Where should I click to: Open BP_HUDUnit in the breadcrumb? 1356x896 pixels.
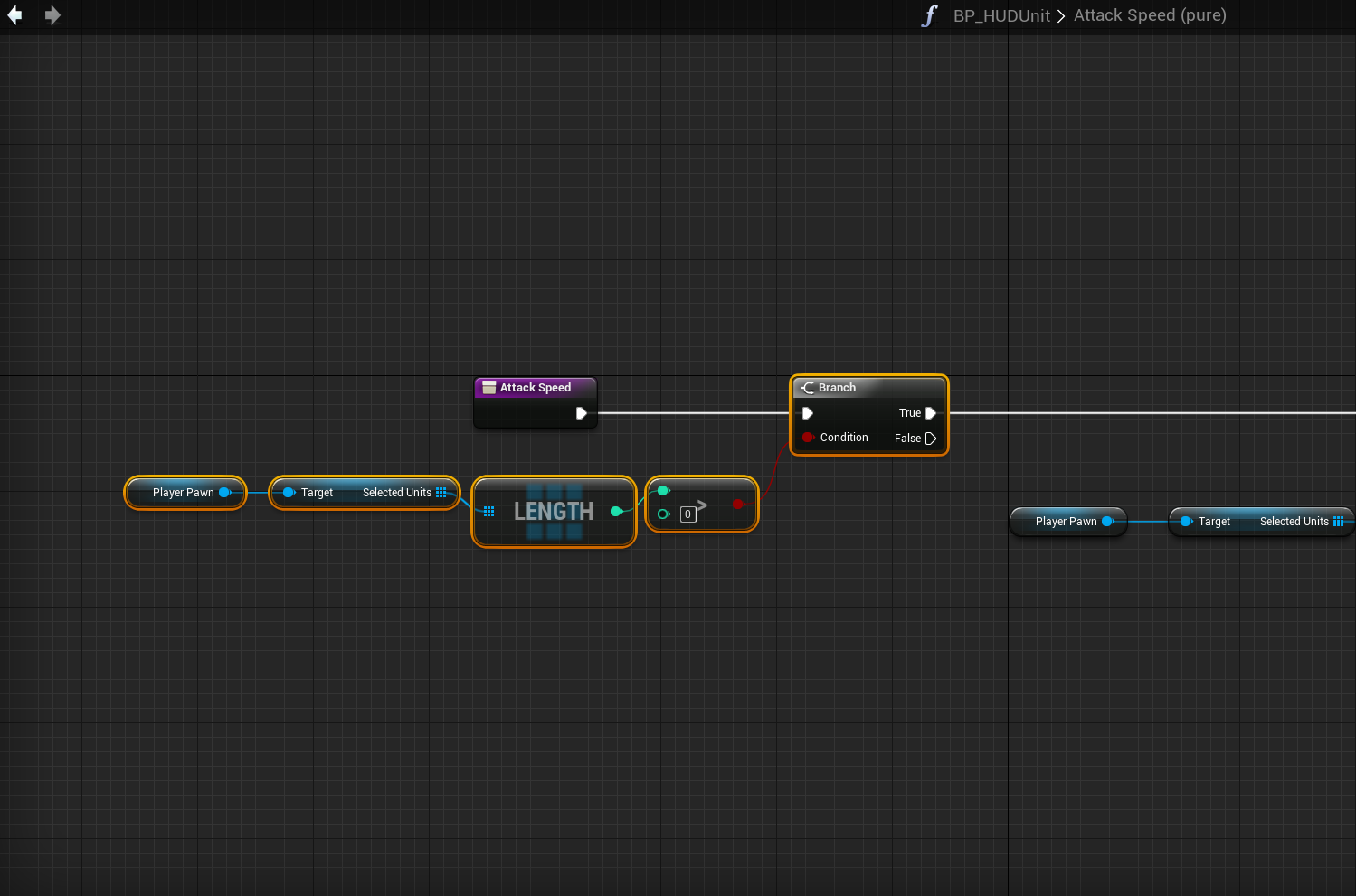coord(1001,16)
